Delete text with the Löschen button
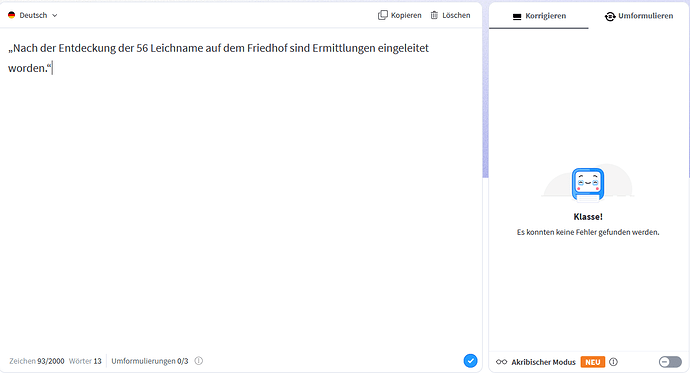The width and height of the screenshot is (690, 378). point(450,15)
